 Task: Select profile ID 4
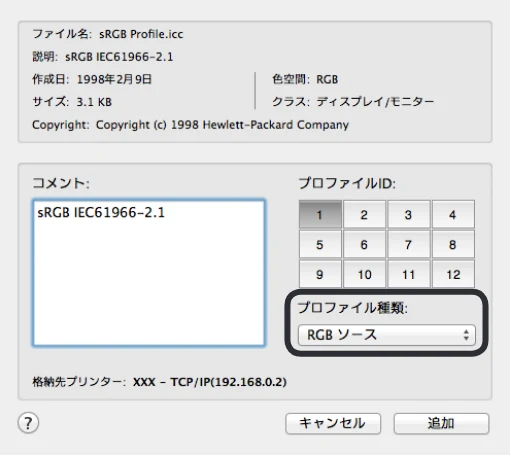[453, 214]
